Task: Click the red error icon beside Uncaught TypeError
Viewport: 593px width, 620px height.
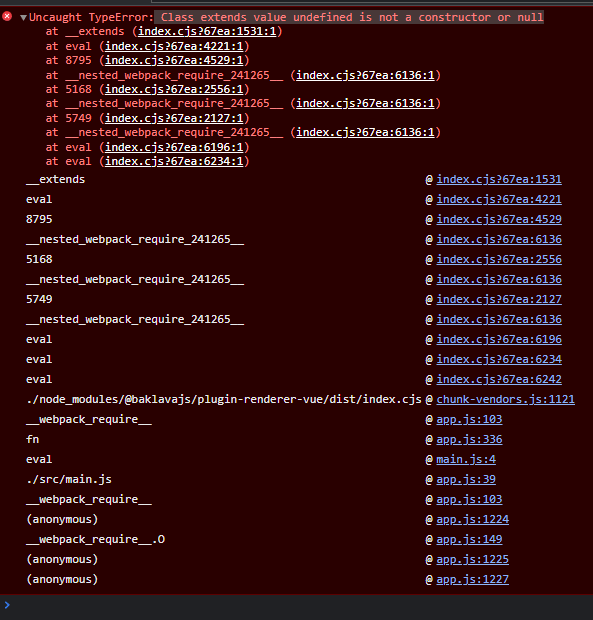Action: point(7,16)
